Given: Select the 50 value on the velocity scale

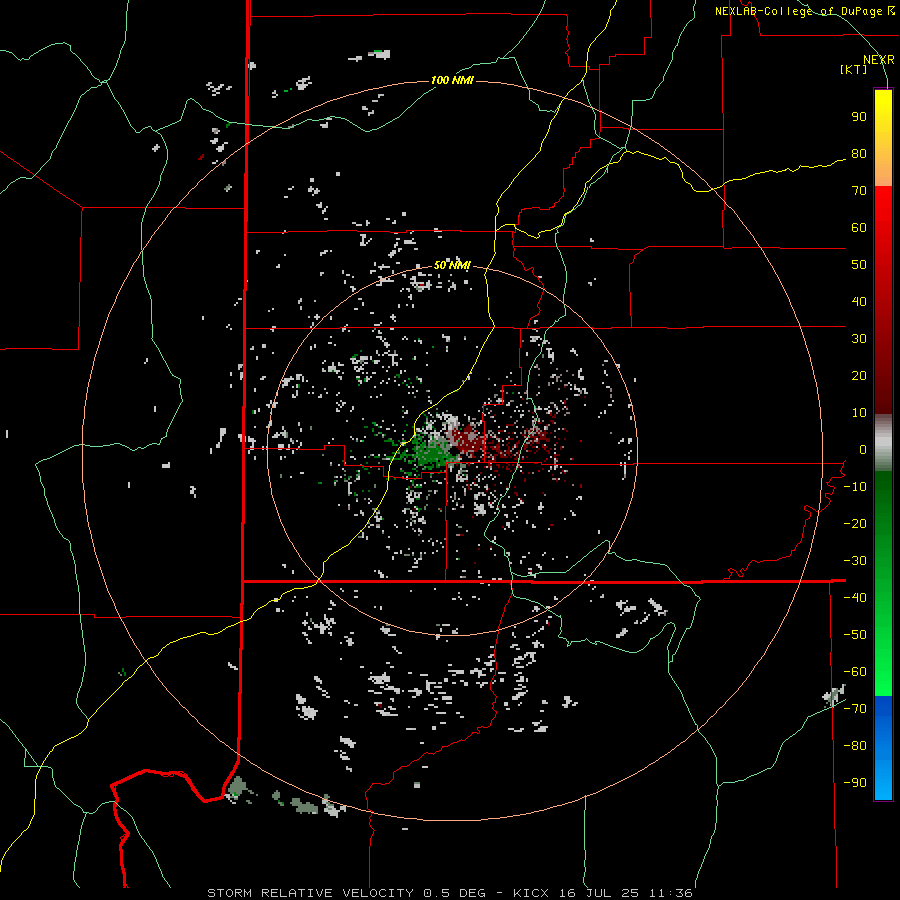Looking at the screenshot, I should tap(859, 265).
